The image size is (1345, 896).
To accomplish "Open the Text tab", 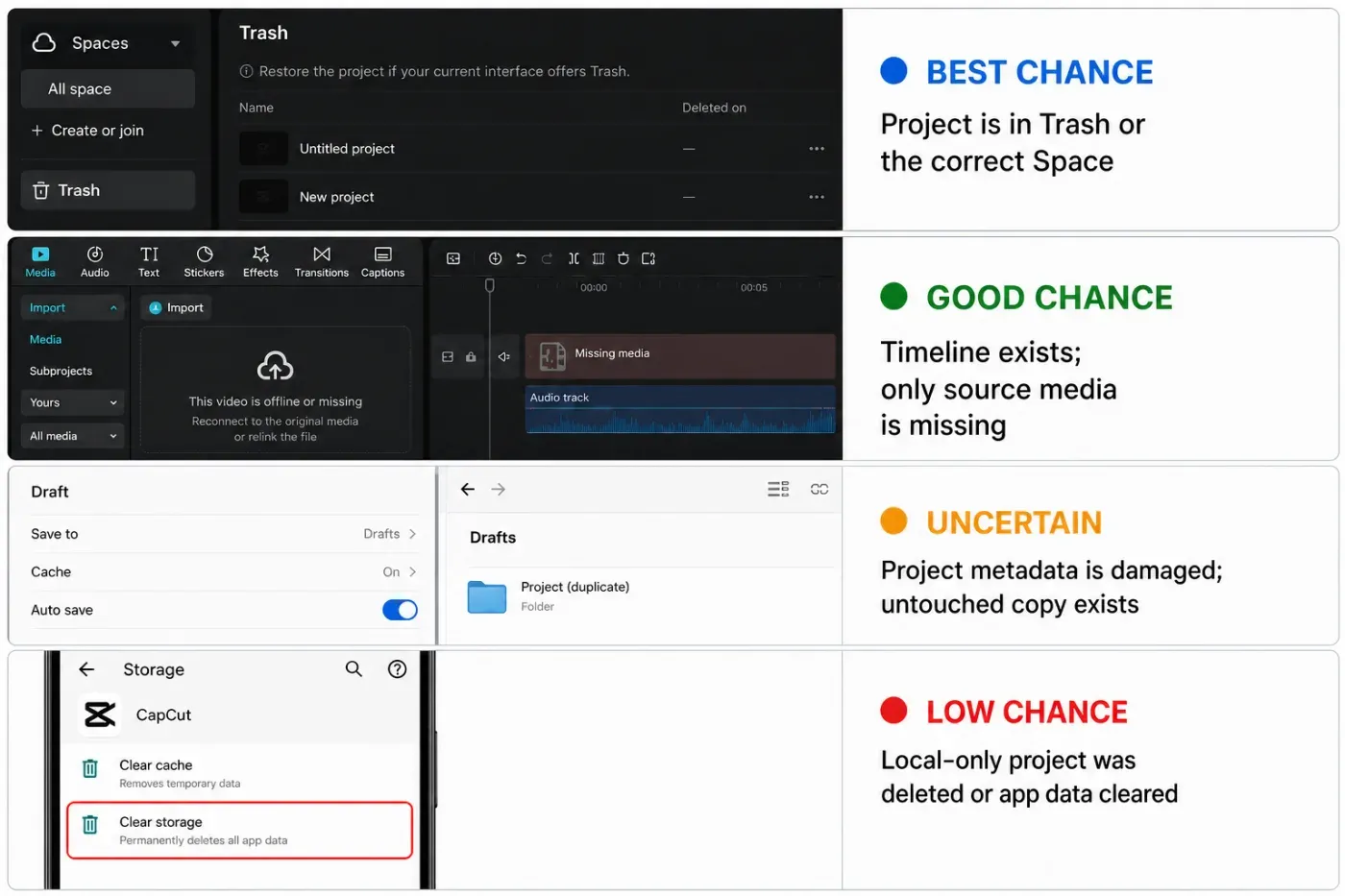I will [149, 261].
